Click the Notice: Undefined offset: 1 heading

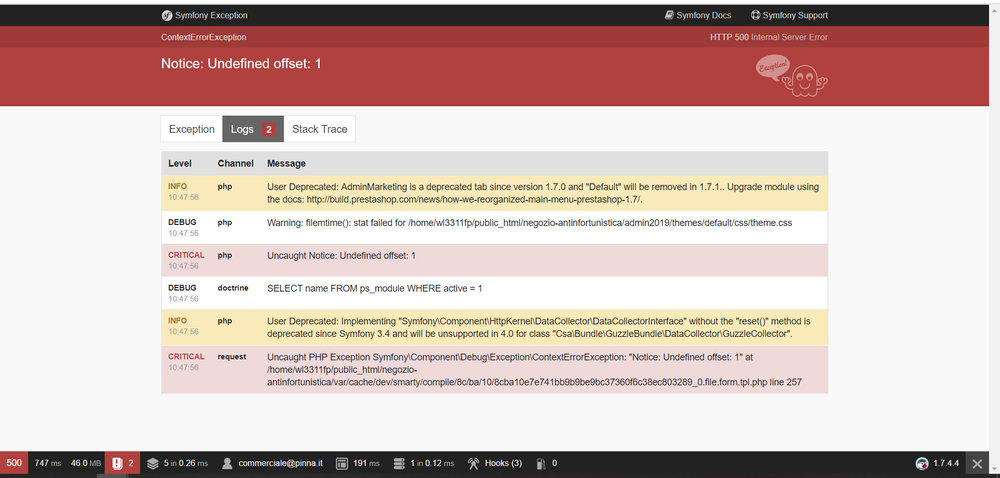pos(241,64)
